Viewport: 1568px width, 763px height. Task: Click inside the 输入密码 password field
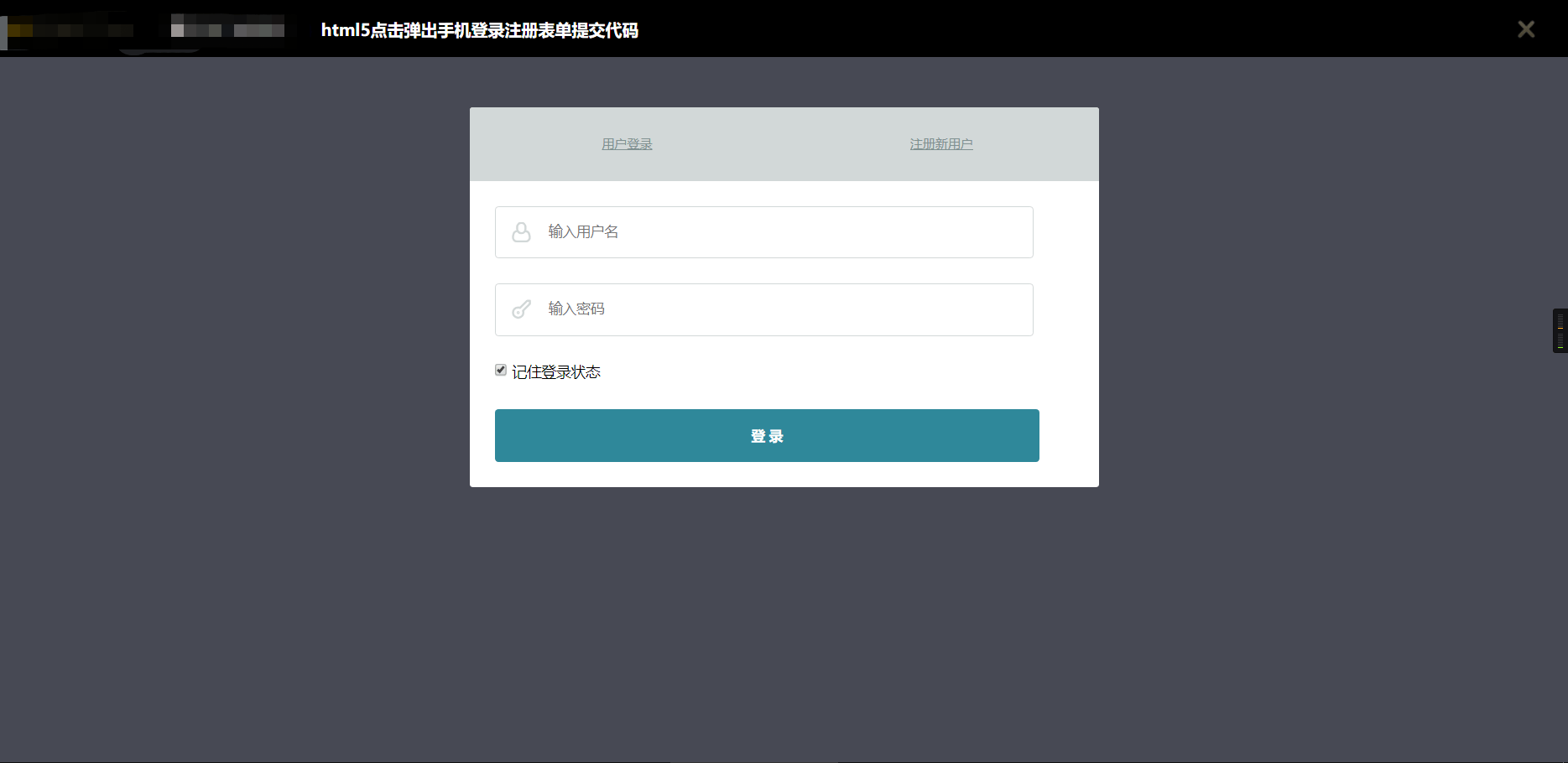[755, 309]
